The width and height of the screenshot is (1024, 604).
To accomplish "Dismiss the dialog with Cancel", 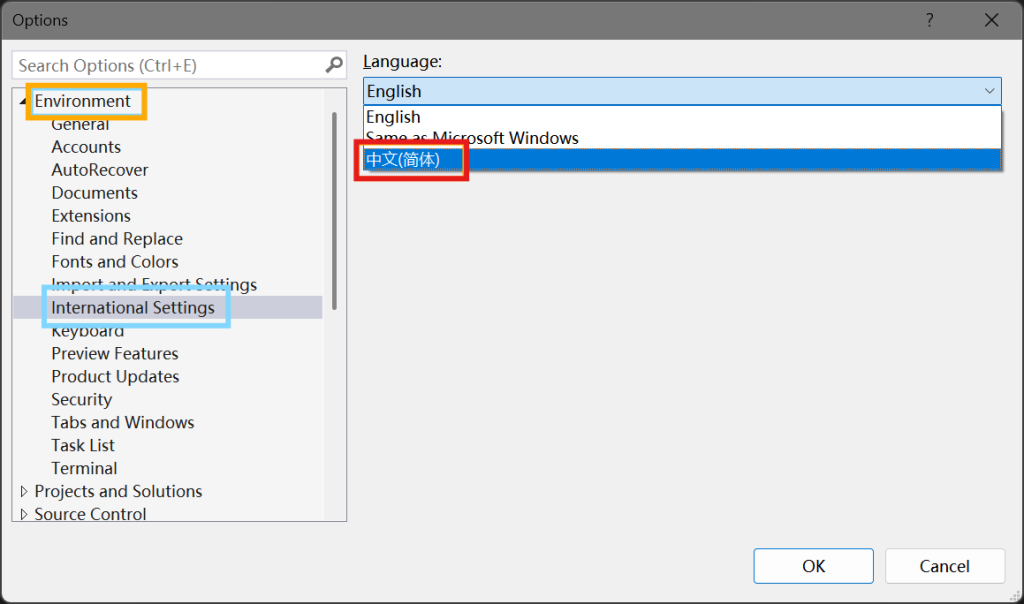I will 944,565.
